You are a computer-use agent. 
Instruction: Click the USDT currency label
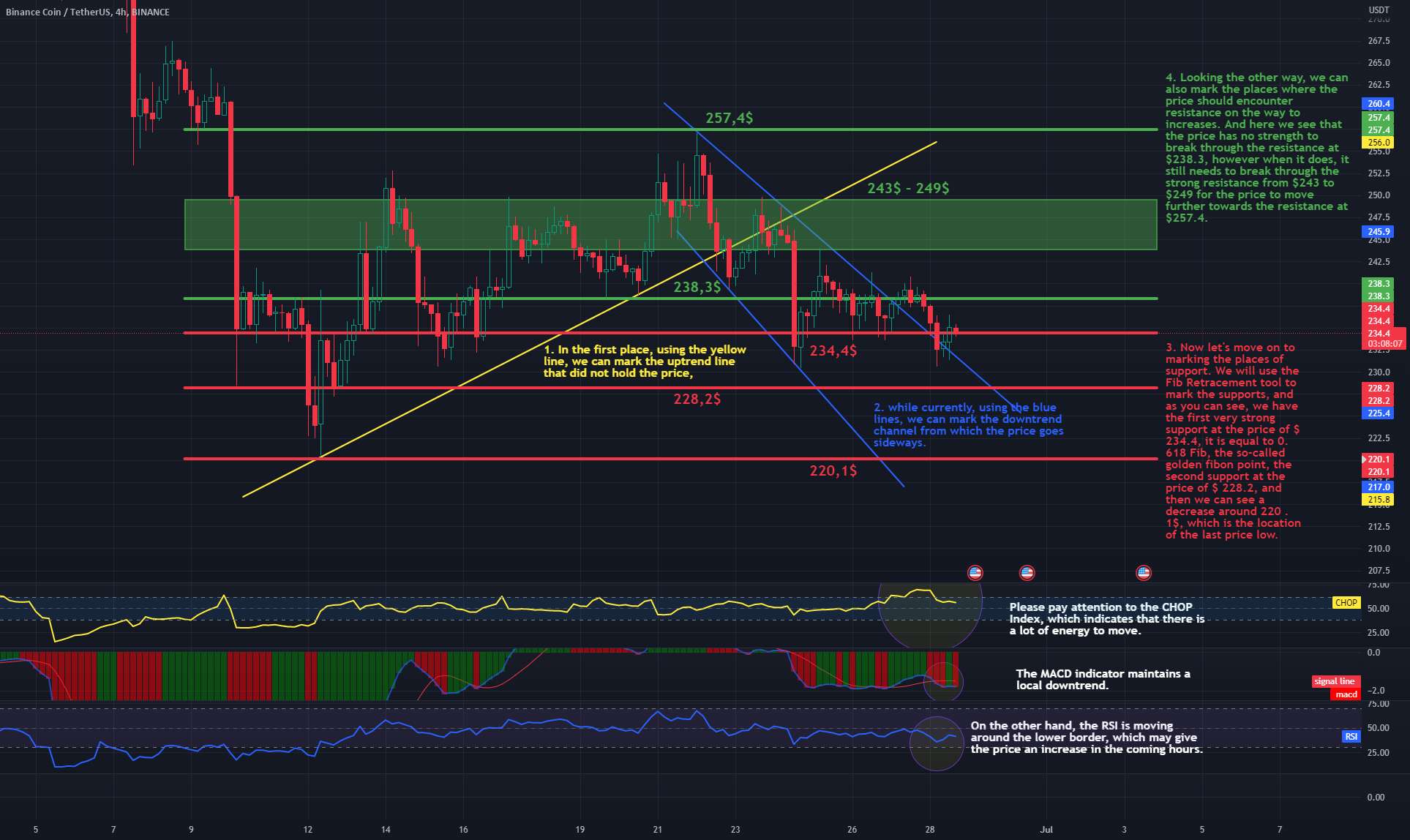[1379, 10]
